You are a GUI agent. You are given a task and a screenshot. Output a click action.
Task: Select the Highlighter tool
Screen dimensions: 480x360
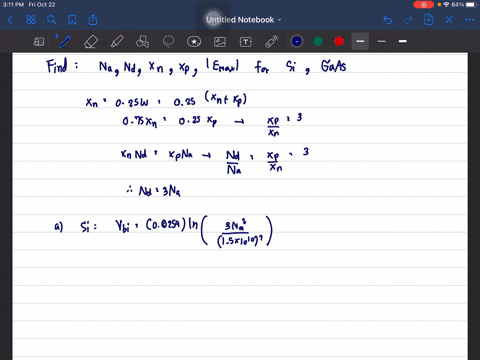tap(117, 42)
